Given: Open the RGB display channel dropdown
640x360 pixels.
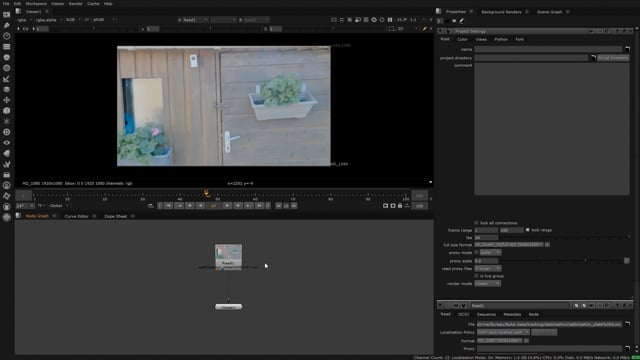Looking at the screenshot, I should (73, 20).
